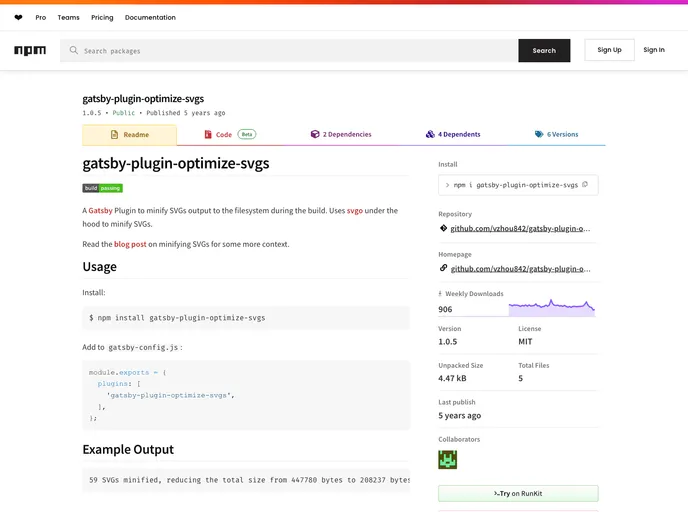Open the Pricing menu item
The width and height of the screenshot is (688, 512).
[x=102, y=18]
